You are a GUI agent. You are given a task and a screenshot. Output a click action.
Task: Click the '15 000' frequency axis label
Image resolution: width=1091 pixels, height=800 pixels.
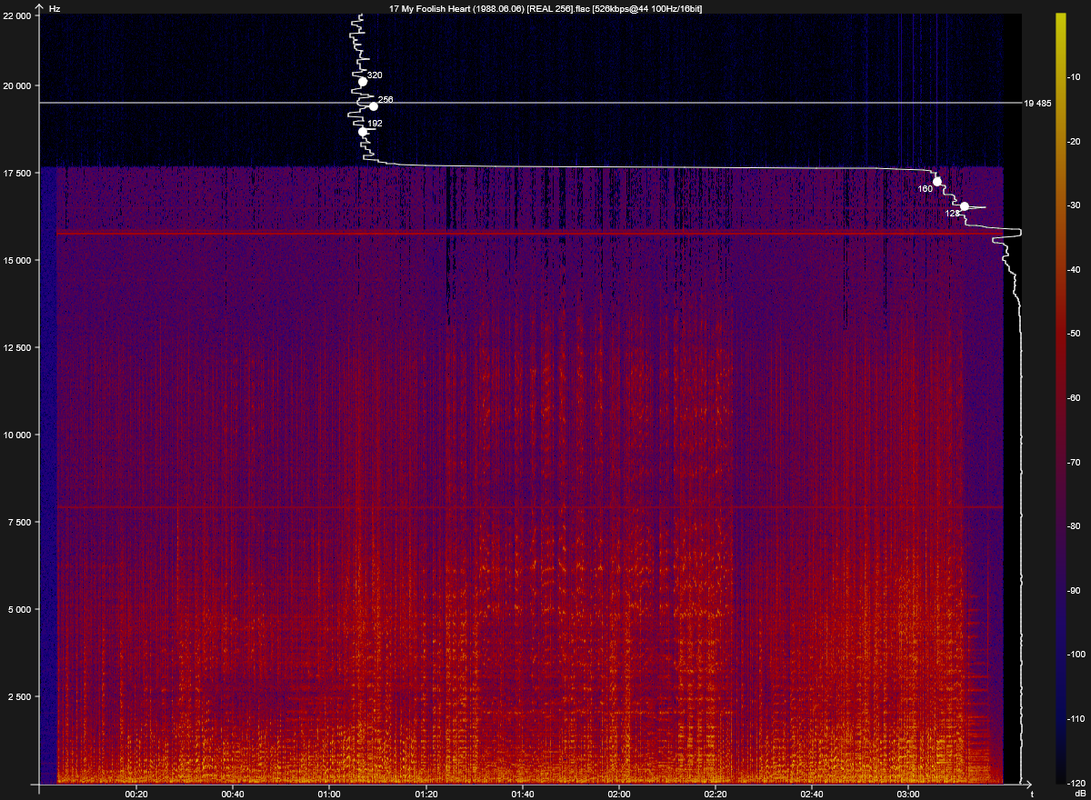click(x=17, y=261)
